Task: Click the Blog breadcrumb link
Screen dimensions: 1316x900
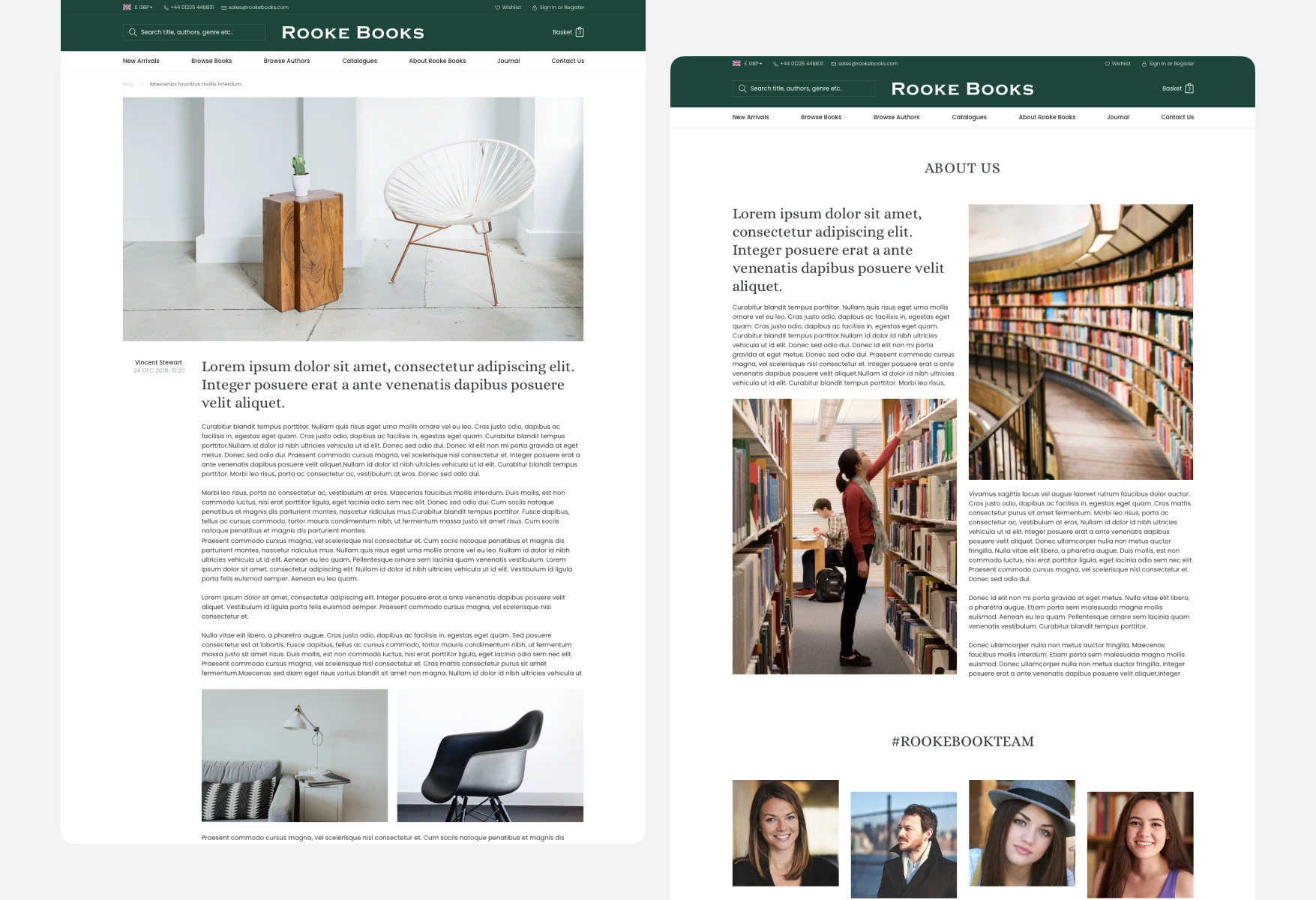Action: (x=128, y=84)
